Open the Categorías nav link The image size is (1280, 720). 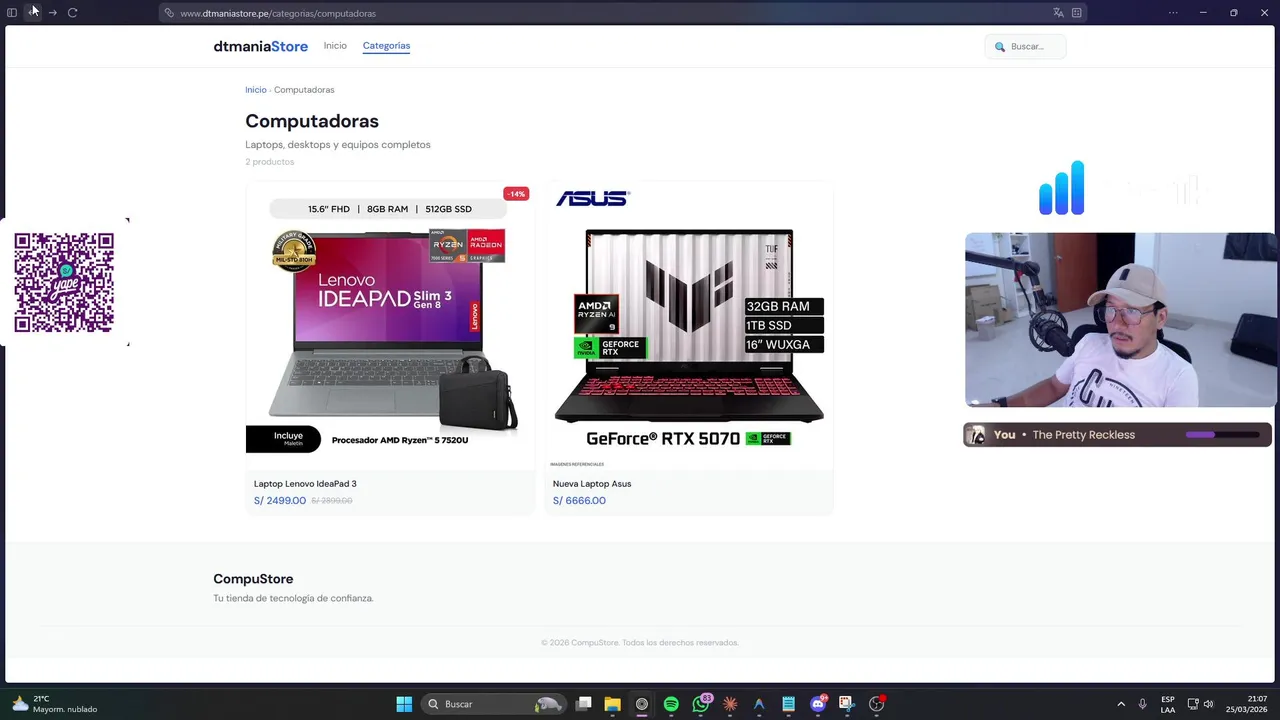[386, 46]
